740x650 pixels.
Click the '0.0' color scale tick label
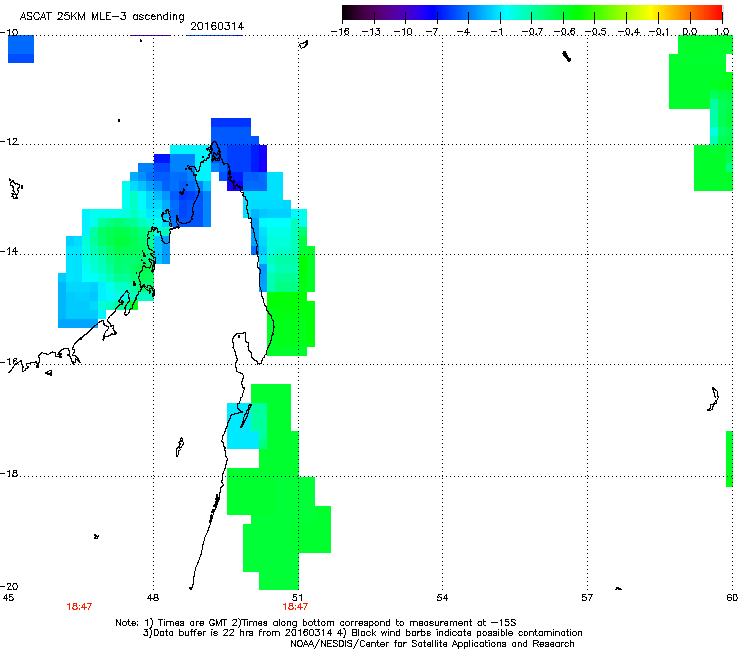coord(690,32)
